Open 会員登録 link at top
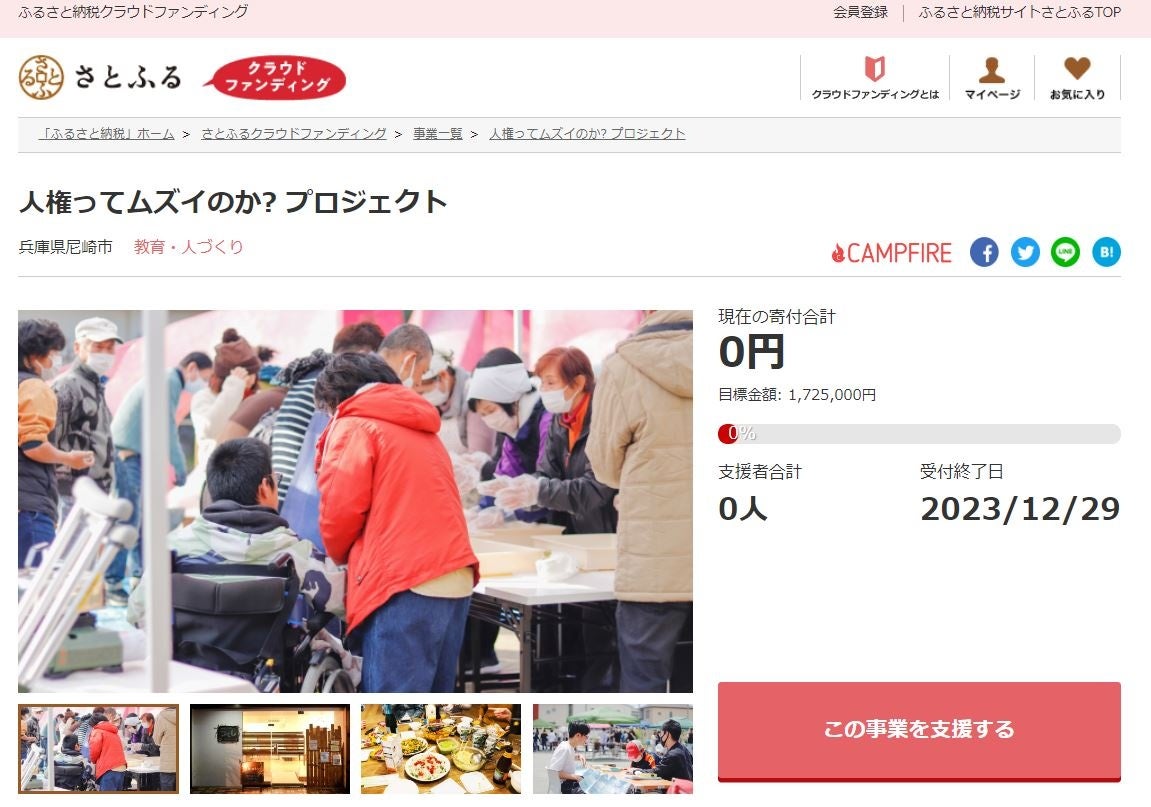 pos(860,12)
